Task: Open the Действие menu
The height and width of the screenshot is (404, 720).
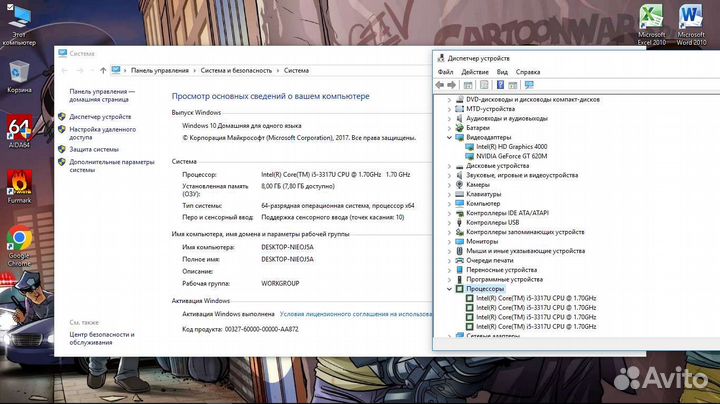Action: [475, 72]
